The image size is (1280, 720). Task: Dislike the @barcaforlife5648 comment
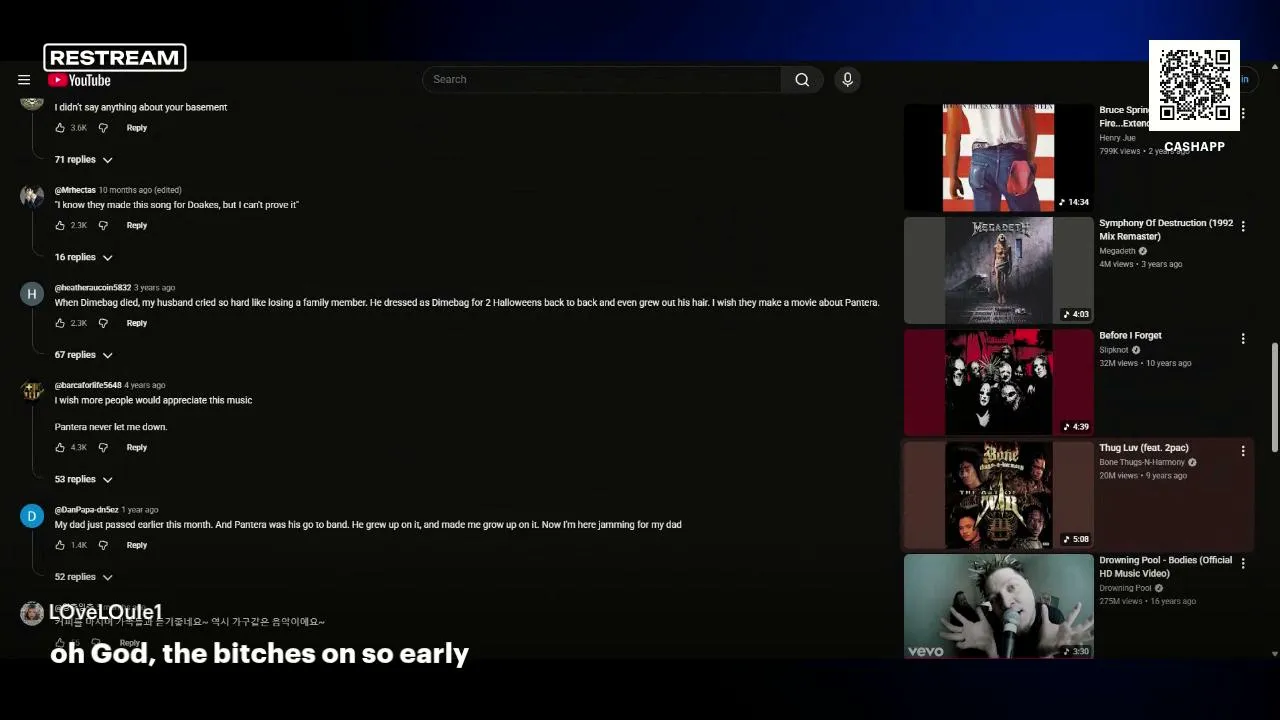click(x=103, y=448)
